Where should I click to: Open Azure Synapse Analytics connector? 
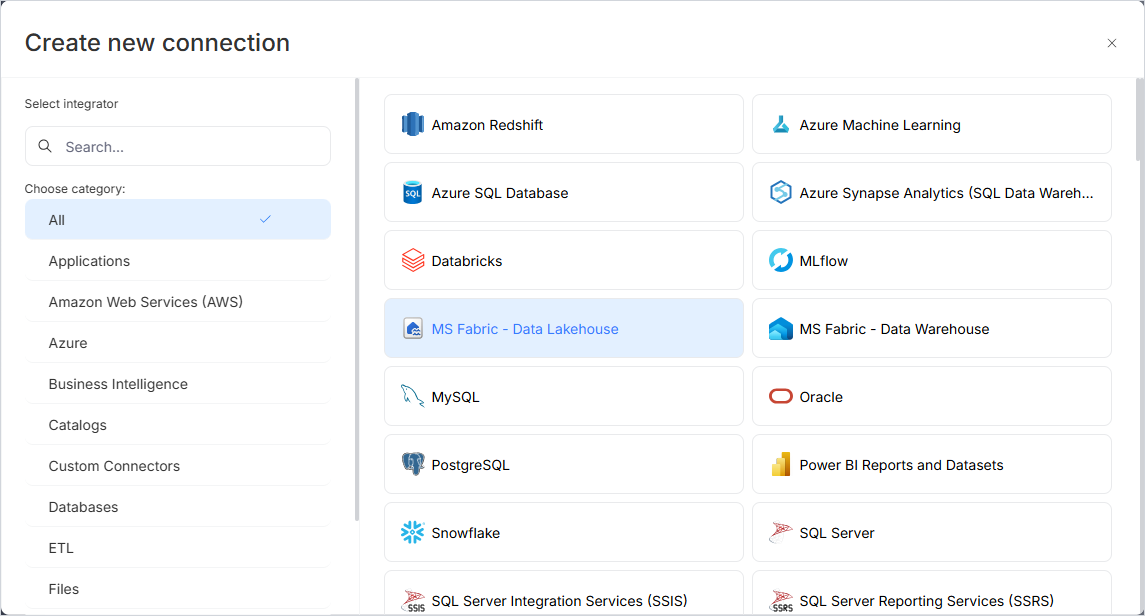pos(931,193)
